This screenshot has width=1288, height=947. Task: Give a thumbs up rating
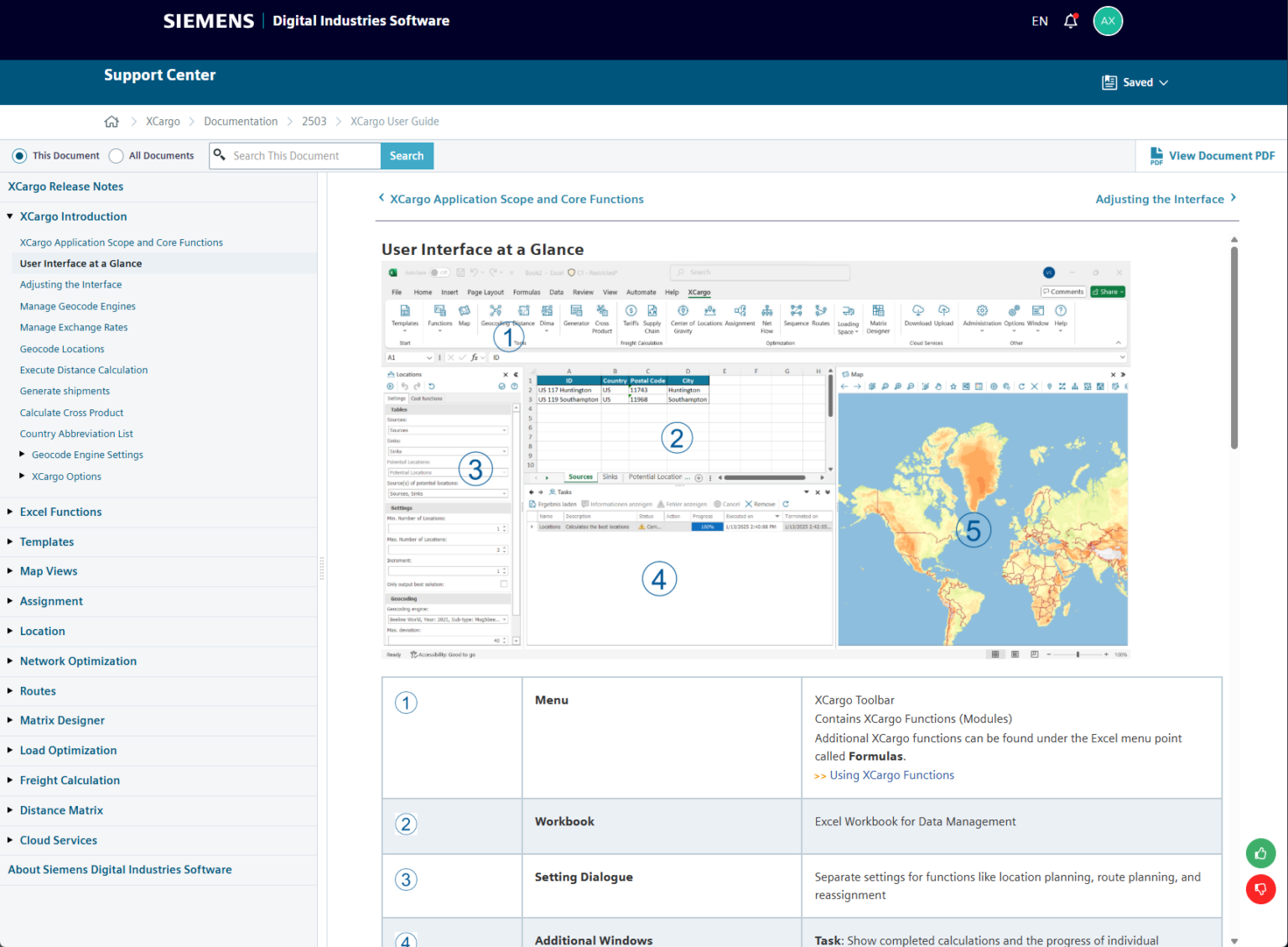(x=1260, y=853)
